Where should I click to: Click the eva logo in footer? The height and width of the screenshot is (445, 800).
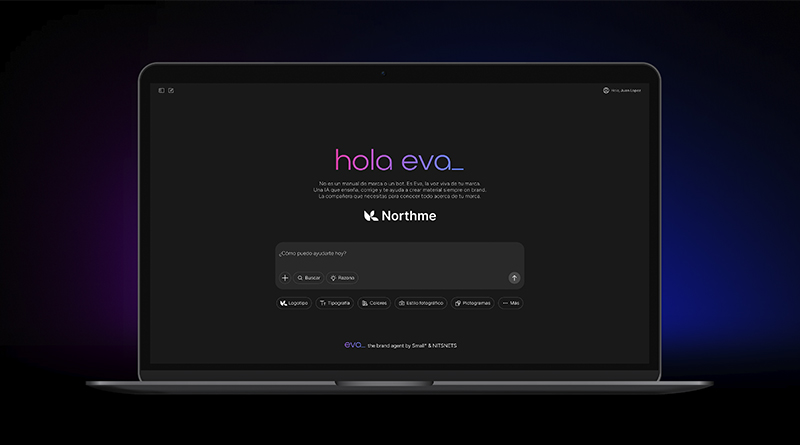pos(354,345)
